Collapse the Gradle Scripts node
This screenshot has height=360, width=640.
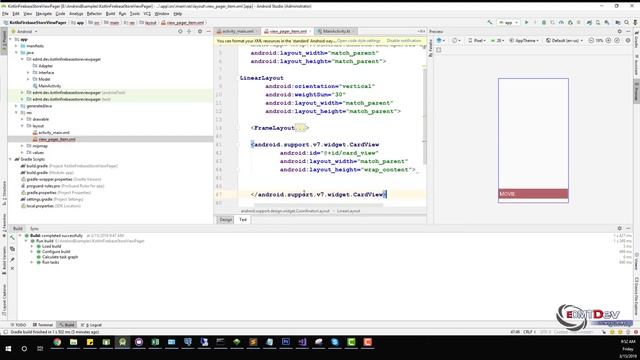coord(11,159)
